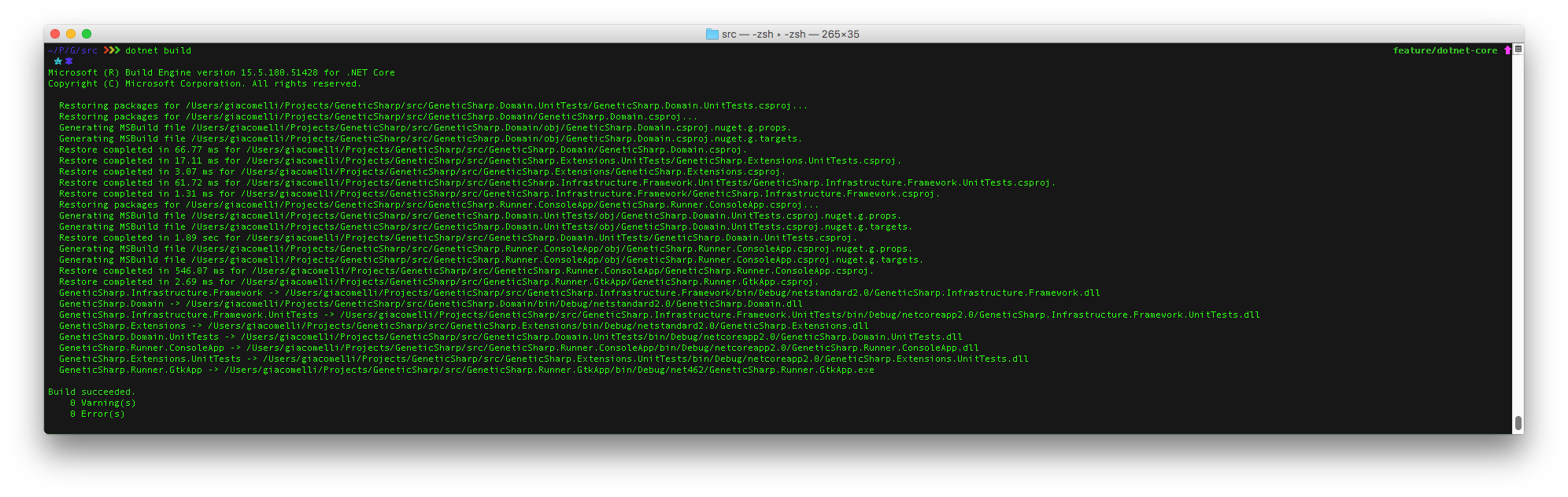Click "Restore completed in 3.07 ms" line
The height and width of the screenshot is (497, 1568).
(x=423, y=171)
